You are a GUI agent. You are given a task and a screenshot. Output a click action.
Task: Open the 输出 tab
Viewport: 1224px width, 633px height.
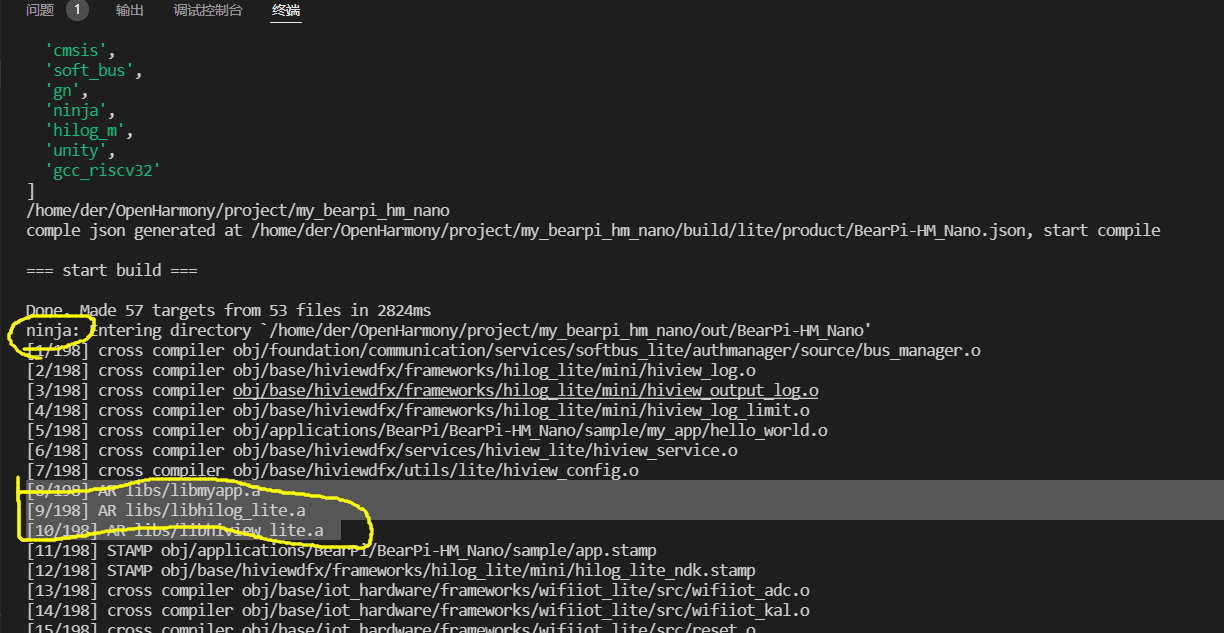point(130,11)
